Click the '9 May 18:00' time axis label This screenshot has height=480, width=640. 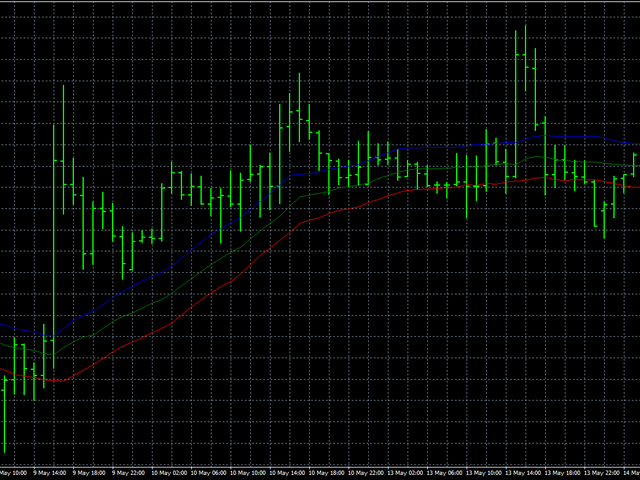[91, 473]
